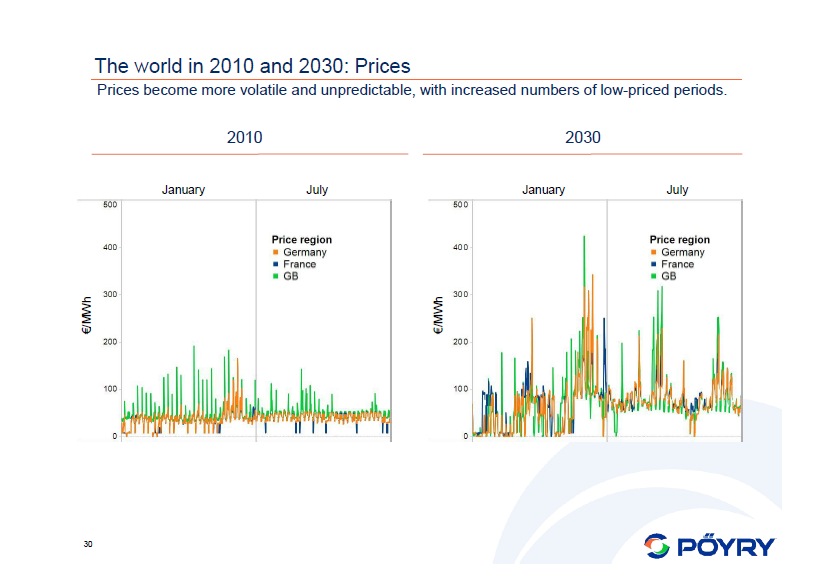
Task: Select the 'Price region' legend title in the 2030 chart
Action: [x=679, y=240]
